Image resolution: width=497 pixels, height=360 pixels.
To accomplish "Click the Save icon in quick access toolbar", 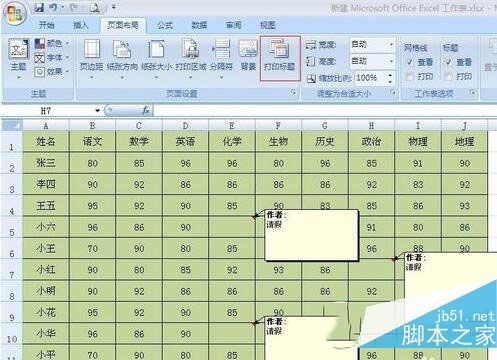I will click(39, 7).
